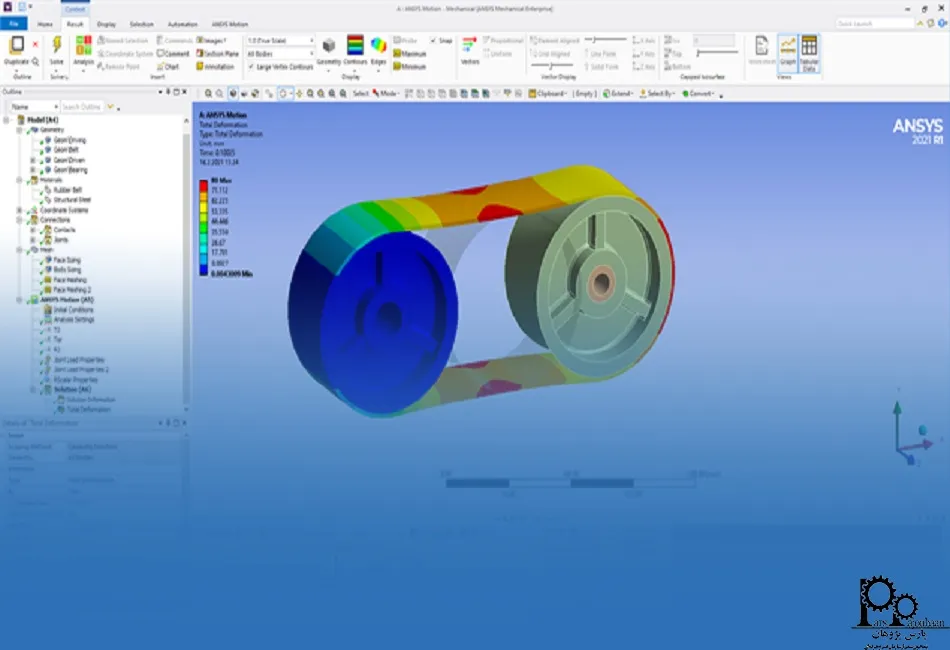This screenshot has height=650, width=950.
Task: Click the Geometry display cube icon
Action: [328, 46]
